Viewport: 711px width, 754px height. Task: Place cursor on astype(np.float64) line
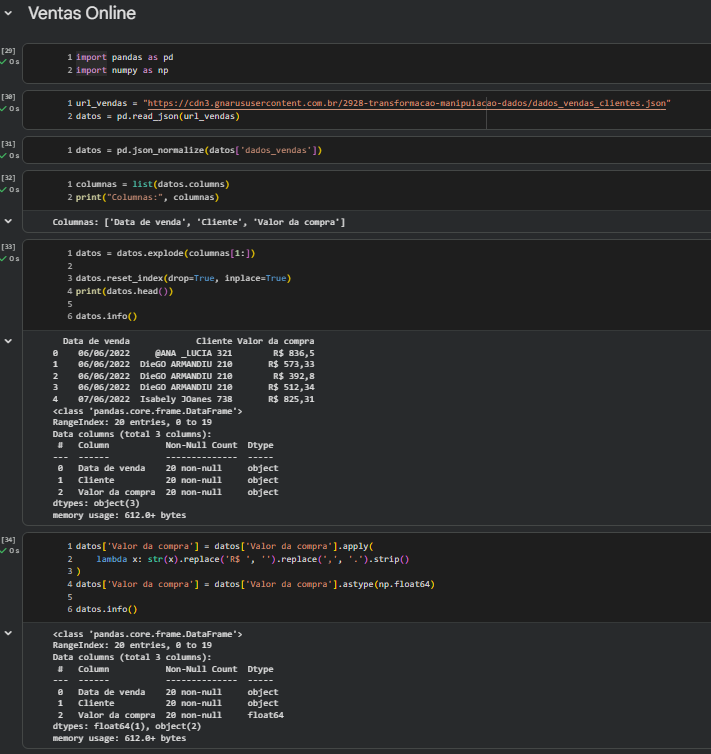point(255,584)
